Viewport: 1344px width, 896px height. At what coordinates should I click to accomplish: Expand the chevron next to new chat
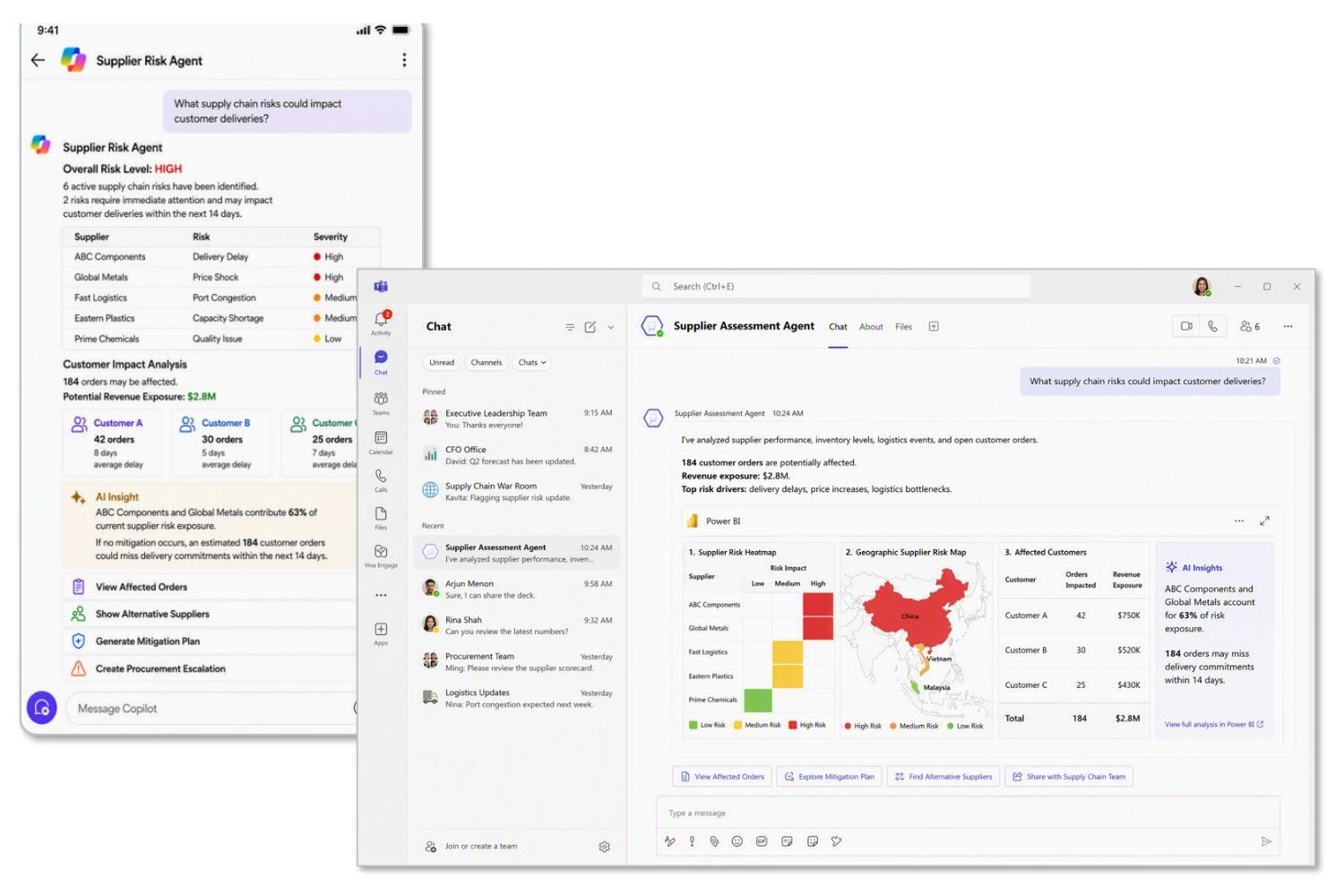click(x=611, y=327)
